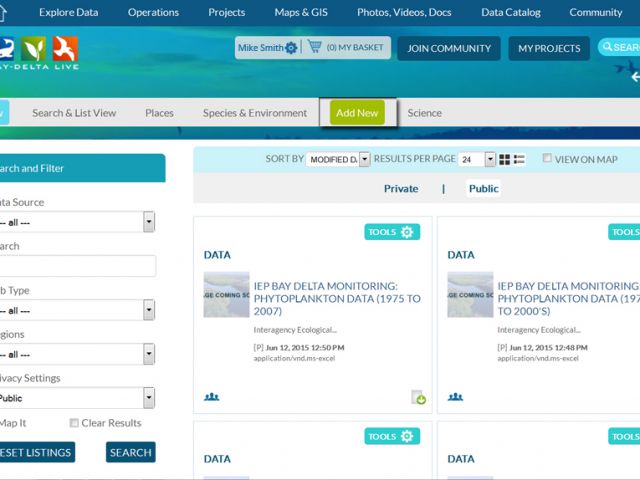Open Mike Smith account settings gear
The image size is (640, 480).
click(291, 48)
